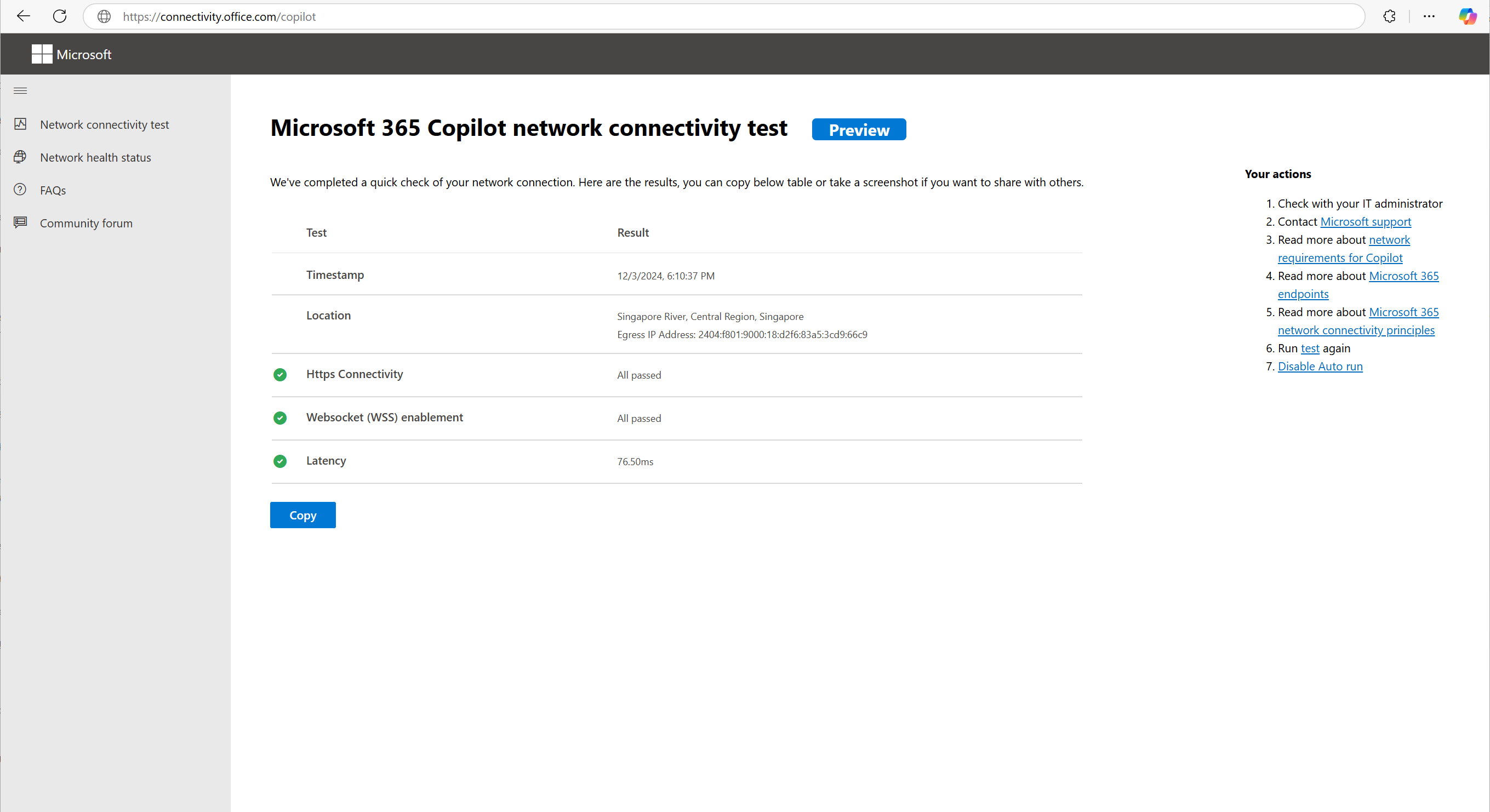Click the sidebar hamburger menu icon
Image resolution: width=1490 pixels, height=812 pixels.
(x=20, y=90)
